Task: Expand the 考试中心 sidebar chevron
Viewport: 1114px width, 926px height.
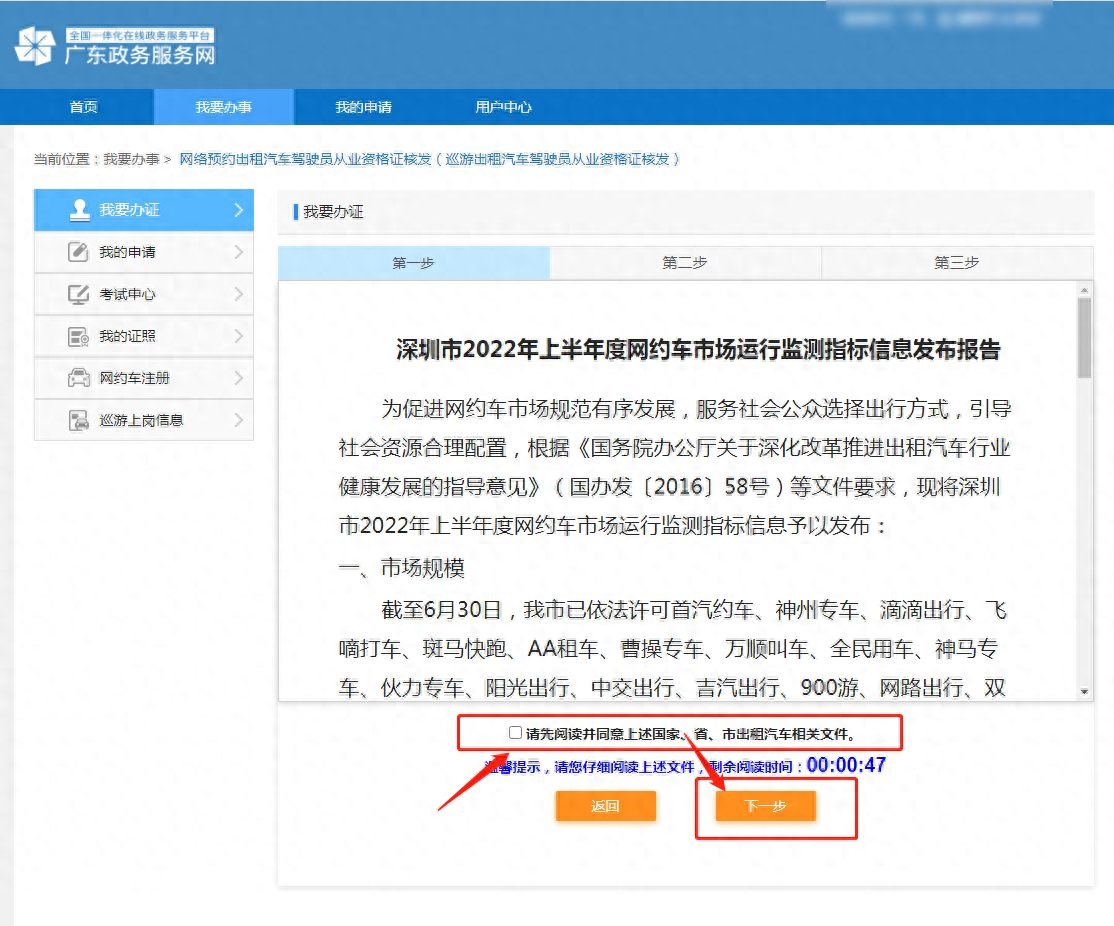Action: click(239, 294)
